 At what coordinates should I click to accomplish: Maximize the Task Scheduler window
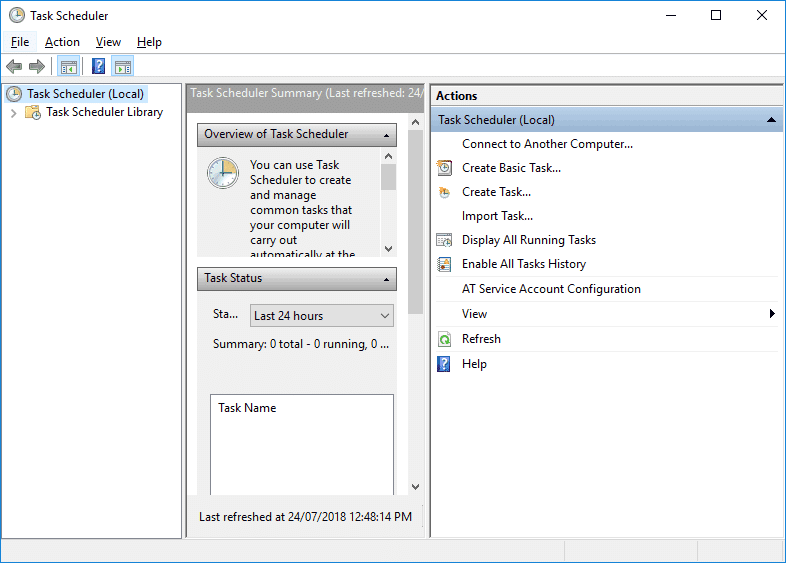[x=716, y=16]
